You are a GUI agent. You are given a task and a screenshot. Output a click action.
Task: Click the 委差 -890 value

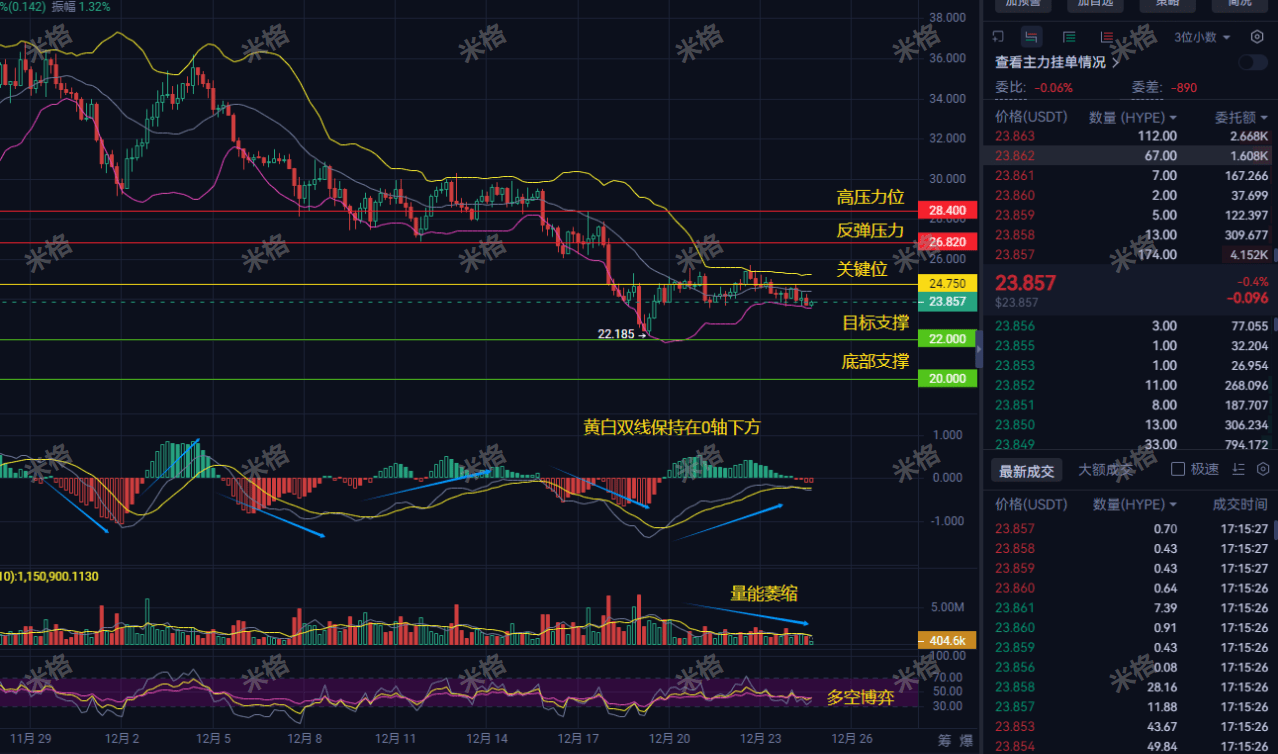(x=1185, y=88)
